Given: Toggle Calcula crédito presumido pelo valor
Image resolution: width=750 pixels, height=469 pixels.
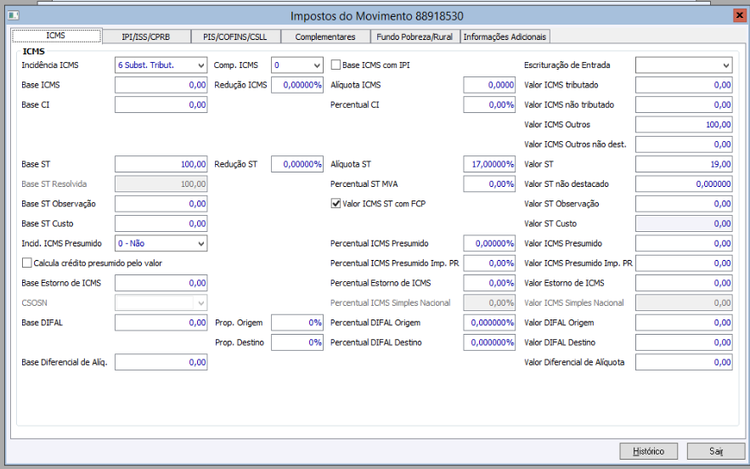Looking at the screenshot, I should tap(27, 263).
